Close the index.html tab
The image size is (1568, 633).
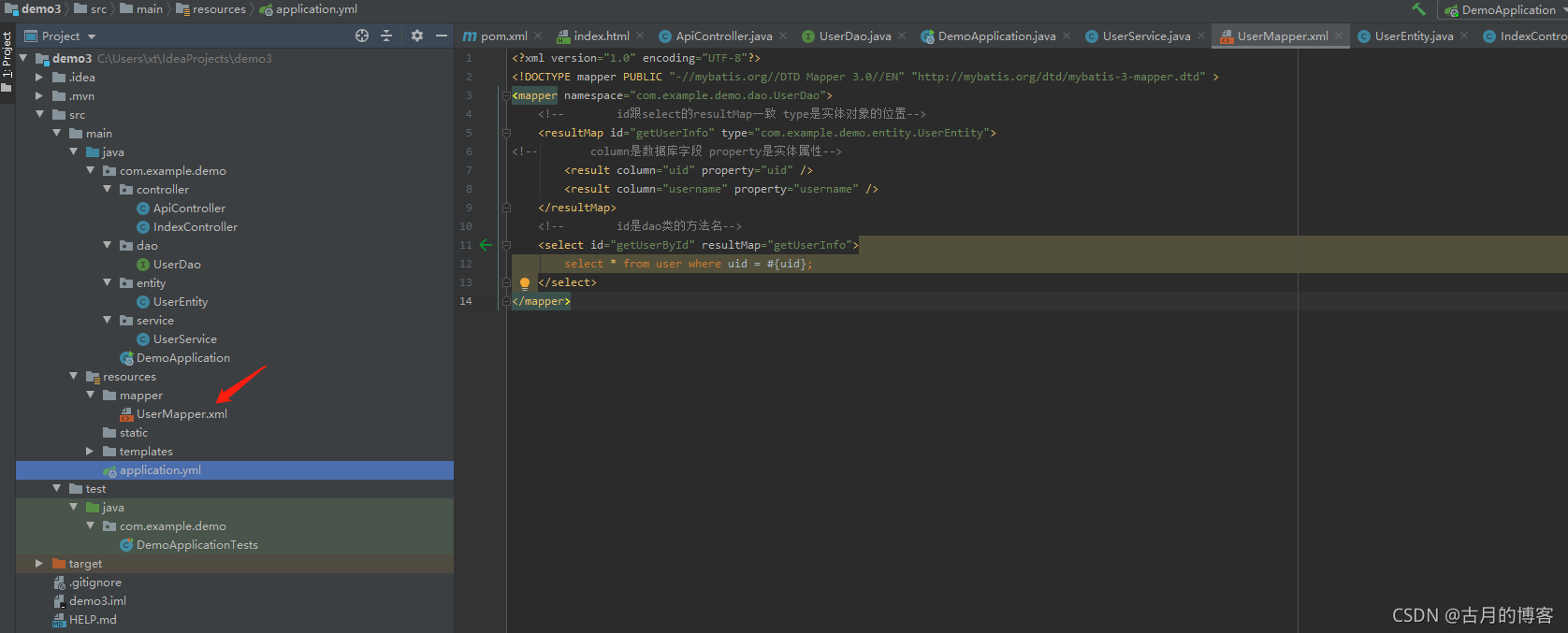[x=640, y=36]
